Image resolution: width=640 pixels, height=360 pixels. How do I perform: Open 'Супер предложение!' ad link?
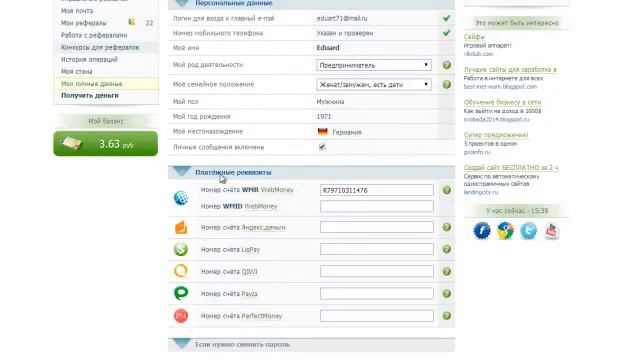(496, 135)
